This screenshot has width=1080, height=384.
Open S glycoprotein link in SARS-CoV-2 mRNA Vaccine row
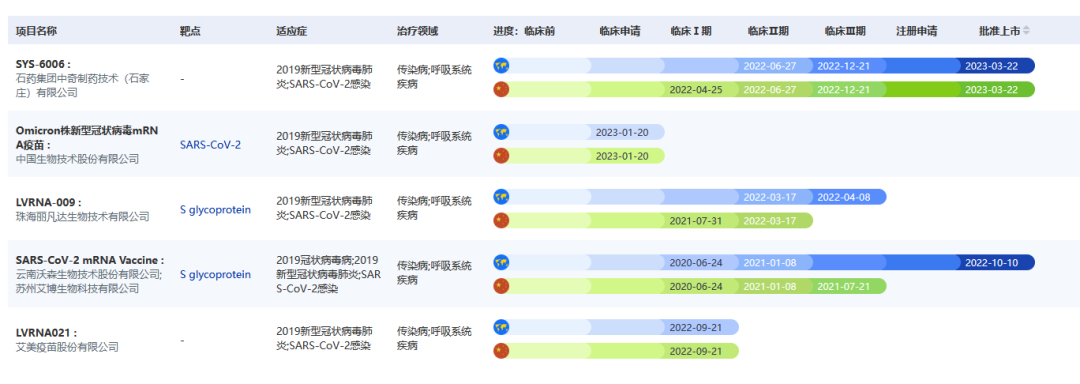point(215,275)
